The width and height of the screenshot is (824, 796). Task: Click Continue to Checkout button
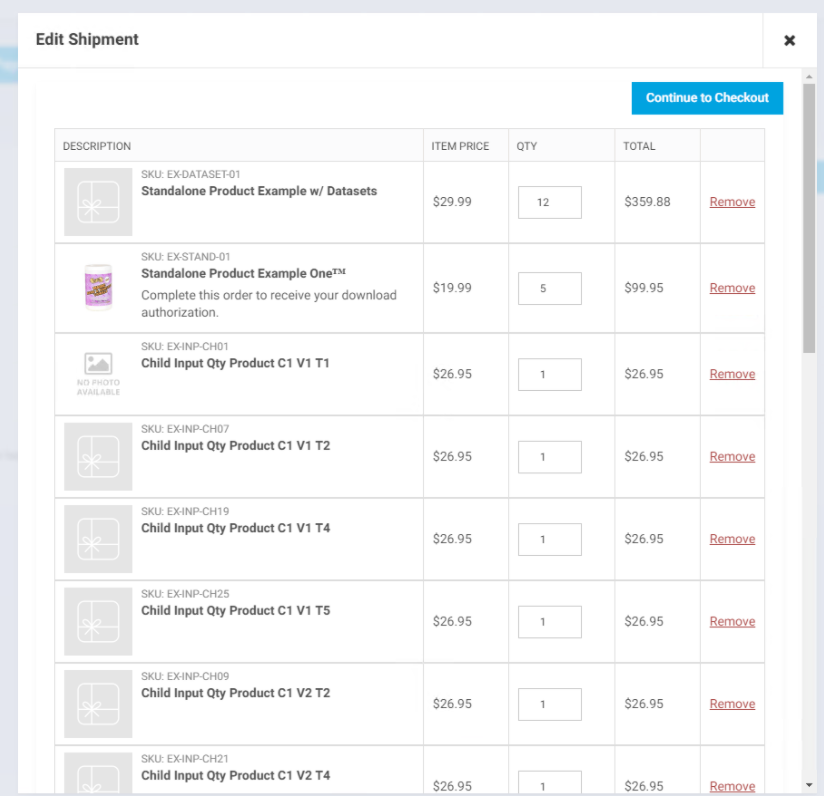pyautogui.click(x=707, y=98)
